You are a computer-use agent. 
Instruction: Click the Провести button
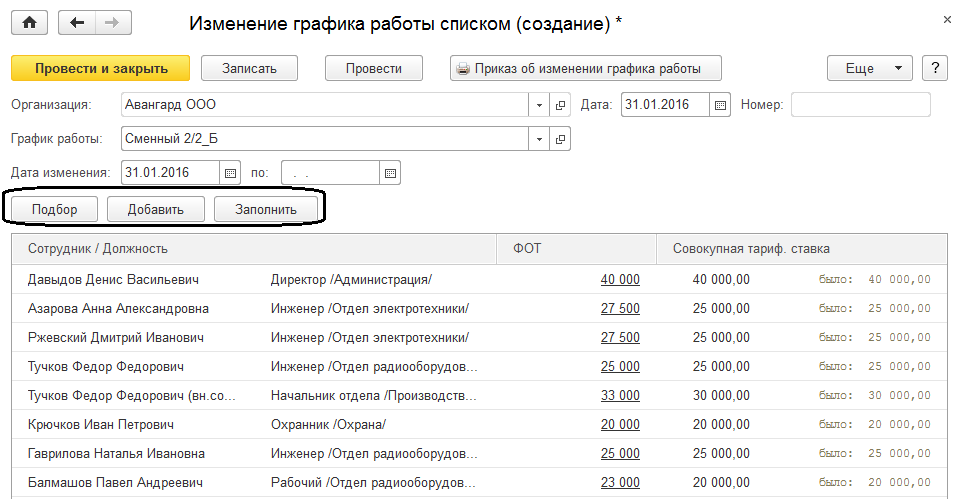point(374,68)
